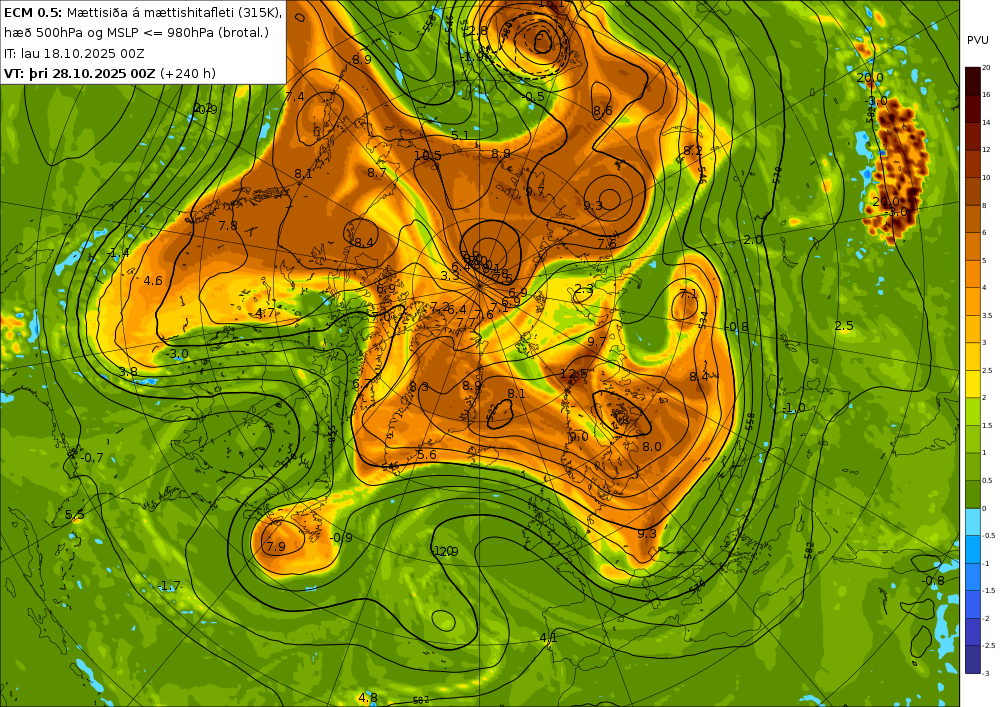
Task: Click the '570' contour height label
Action: coord(777,175)
